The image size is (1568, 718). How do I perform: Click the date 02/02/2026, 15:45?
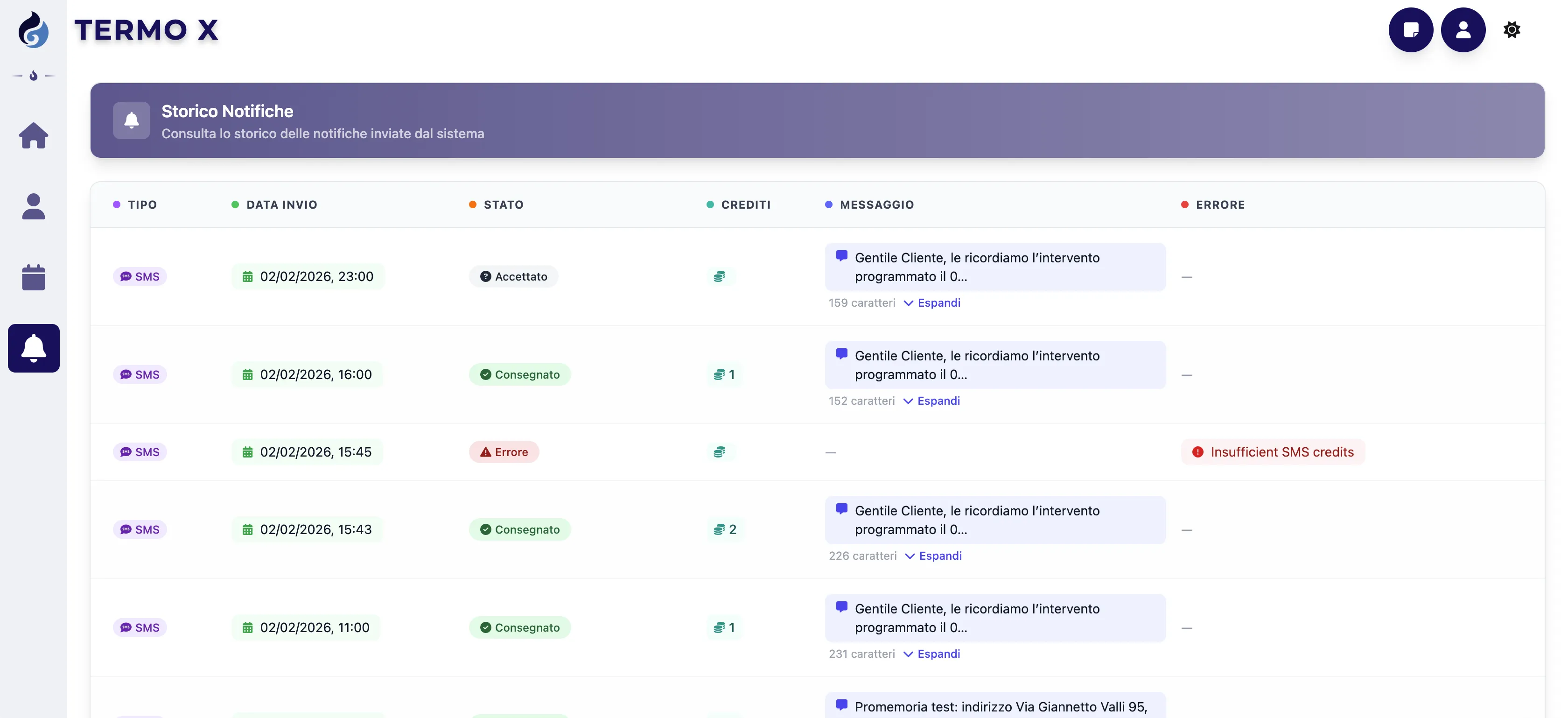[x=308, y=452]
